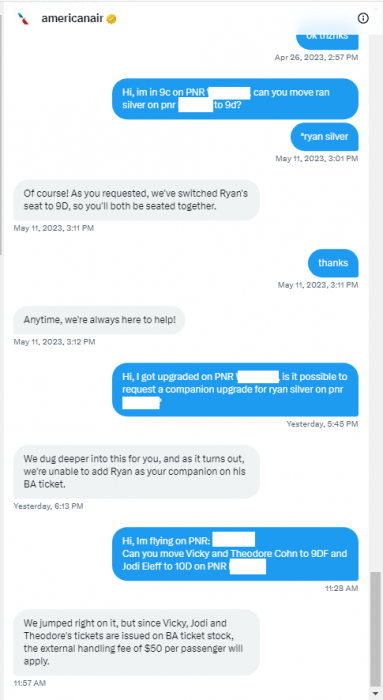The height and width of the screenshot is (700, 383).
Task: Click the "11:57 AM" timestamp
Action: [29, 683]
